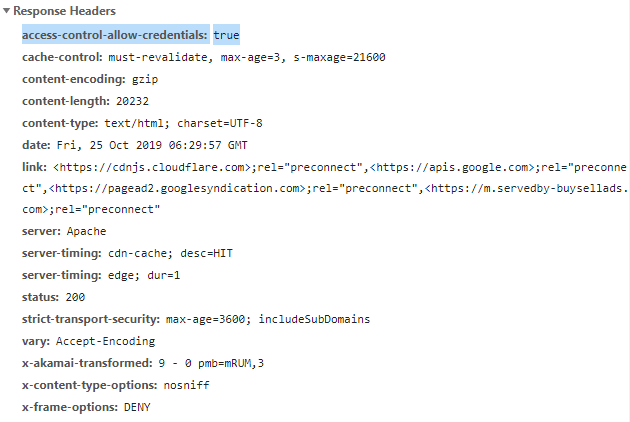Select the content-length header name
This screenshot has height=422, width=630.
tap(65, 101)
